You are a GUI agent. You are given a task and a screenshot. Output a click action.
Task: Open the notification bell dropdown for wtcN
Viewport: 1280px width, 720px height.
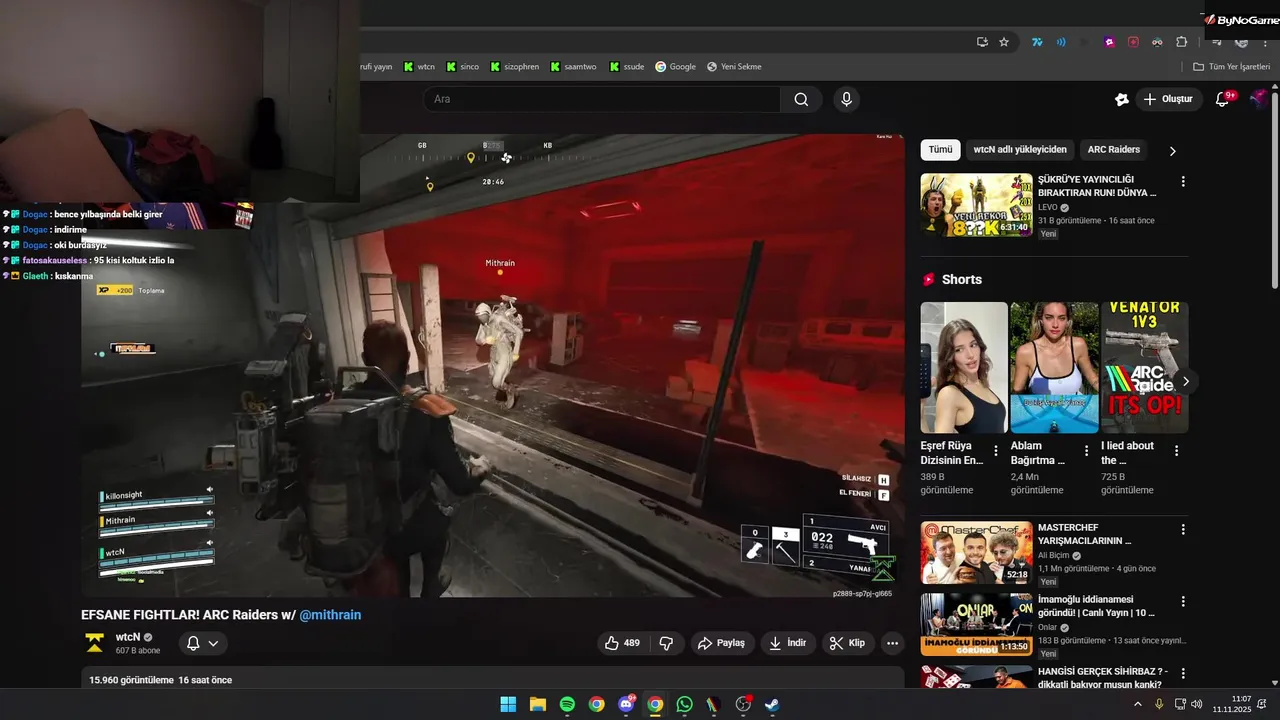(202, 643)
